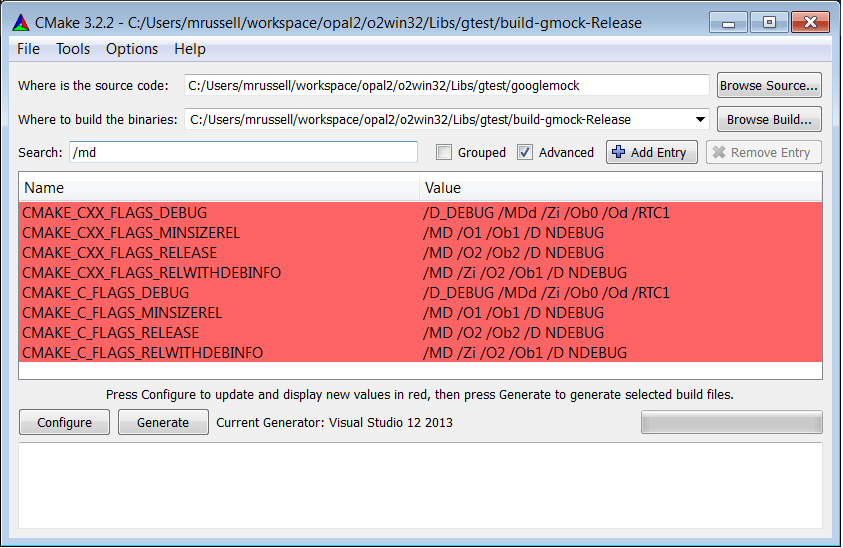Click the Generate button
This screenshot has height=548, width=843.
(x=163, y=422)
